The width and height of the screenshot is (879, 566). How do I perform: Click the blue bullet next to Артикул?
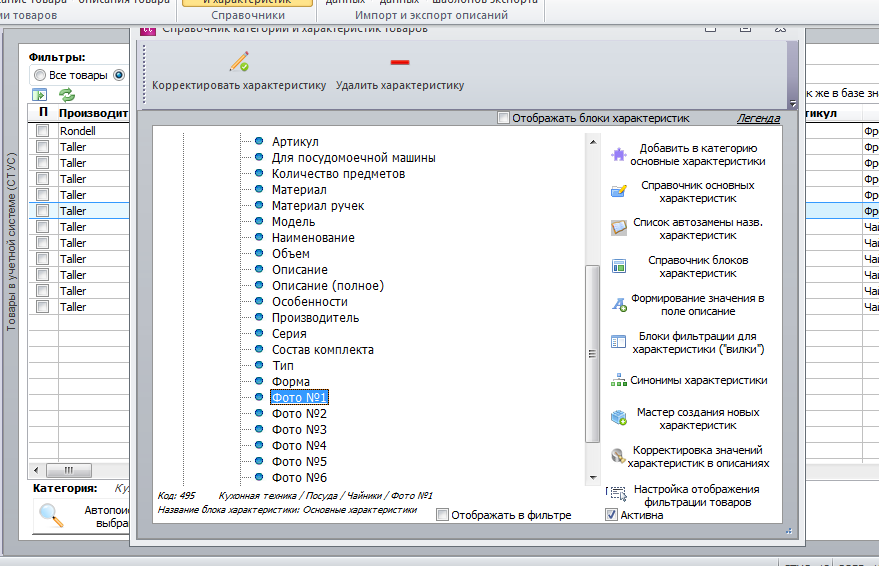point(259,141)
